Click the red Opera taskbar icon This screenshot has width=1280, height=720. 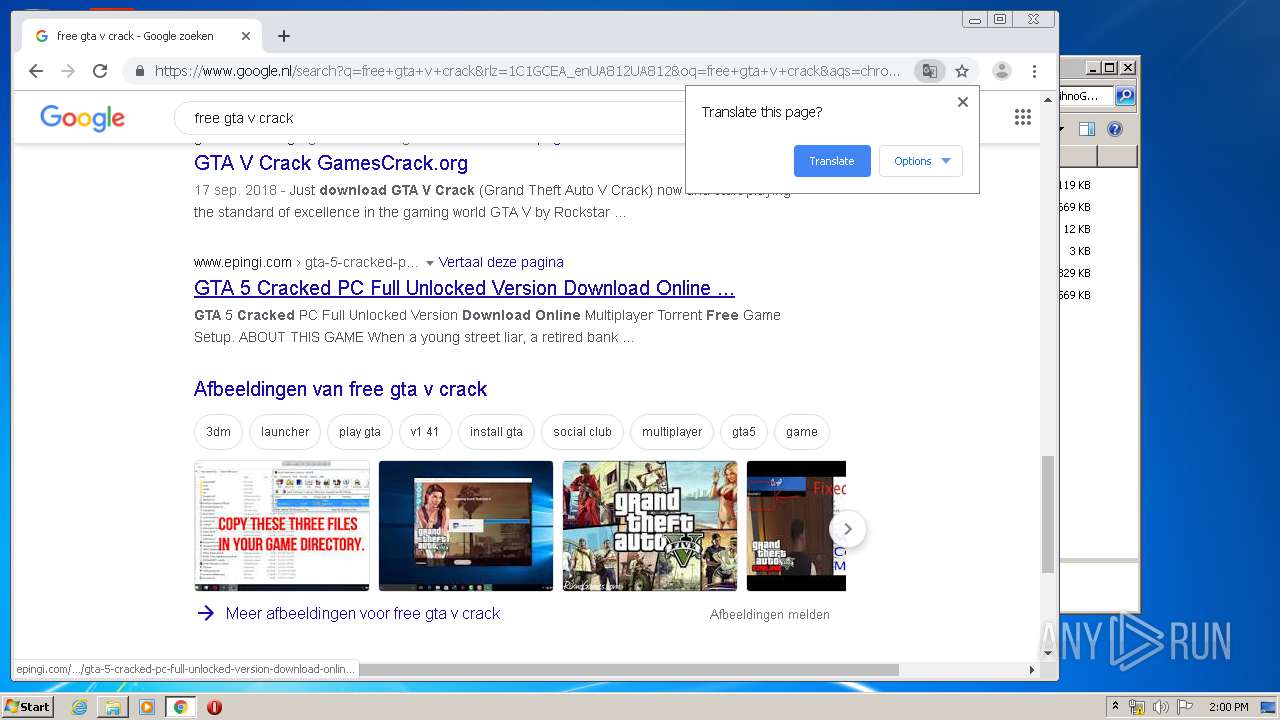pos(214,707)
